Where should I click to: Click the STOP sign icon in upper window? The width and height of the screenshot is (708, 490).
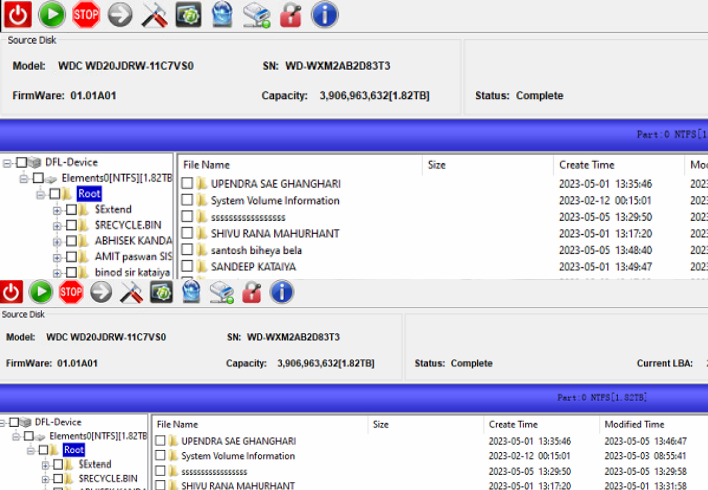coord(86,15)
